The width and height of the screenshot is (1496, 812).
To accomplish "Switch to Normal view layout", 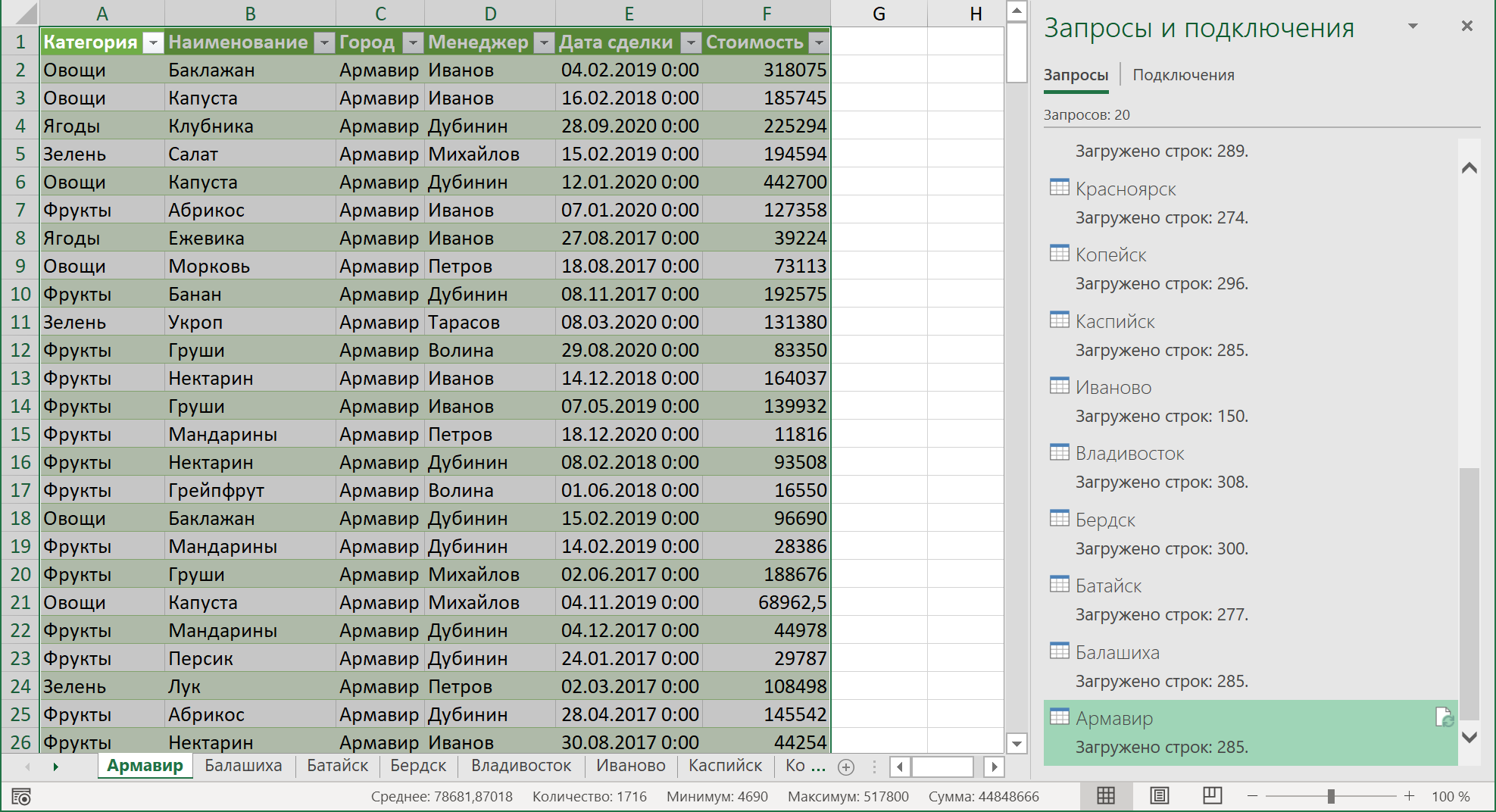I will click(1106, 795).
